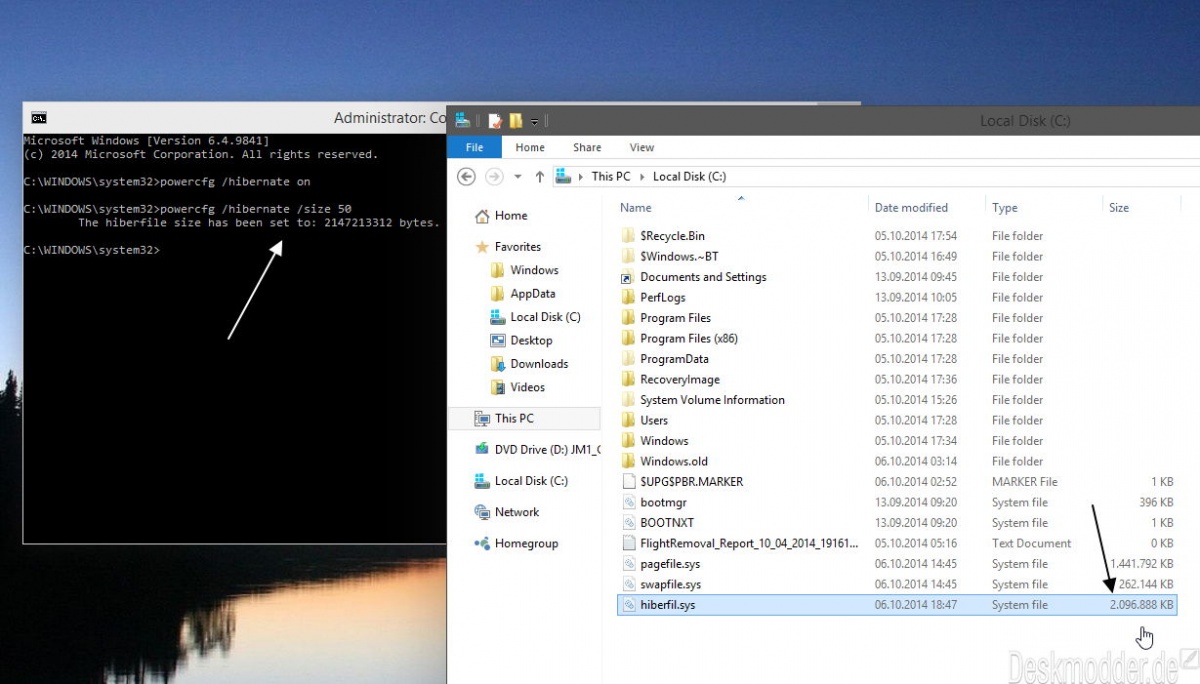The height and width of the screenshot is (684, 1200).
Task: Click the Up one level arrow
Action: click(x=540, y=176)
